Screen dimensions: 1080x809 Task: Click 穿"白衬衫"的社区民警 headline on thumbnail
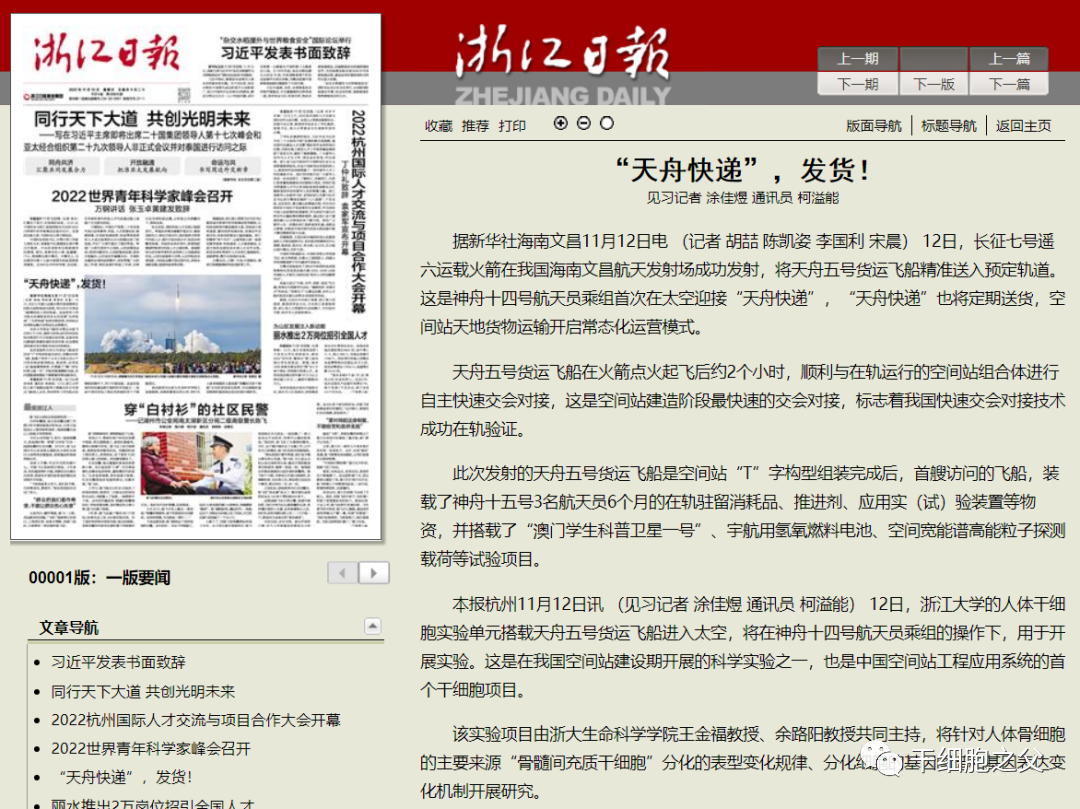tap(196, 410)
